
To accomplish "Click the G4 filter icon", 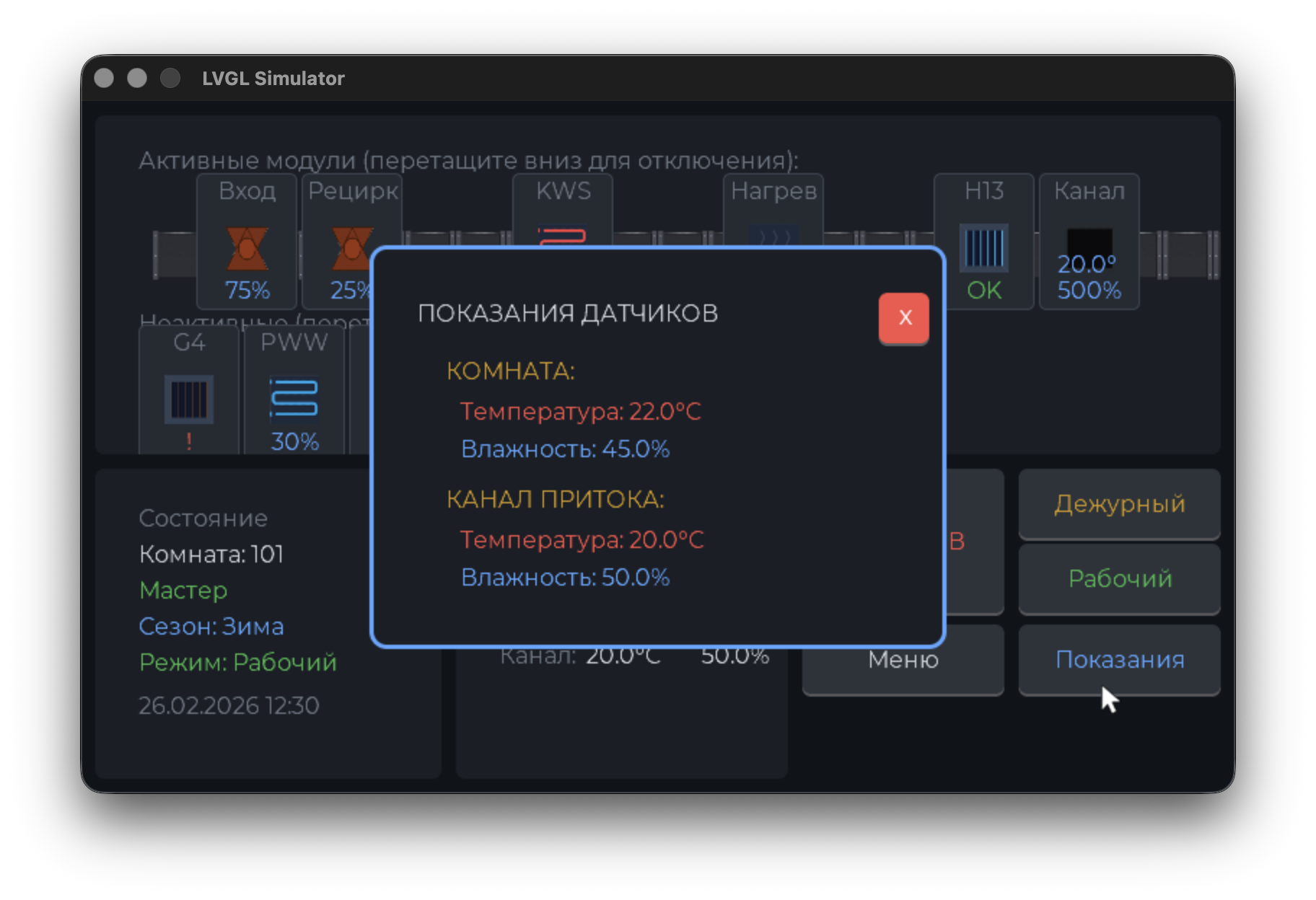I will (x=189, y=399).
